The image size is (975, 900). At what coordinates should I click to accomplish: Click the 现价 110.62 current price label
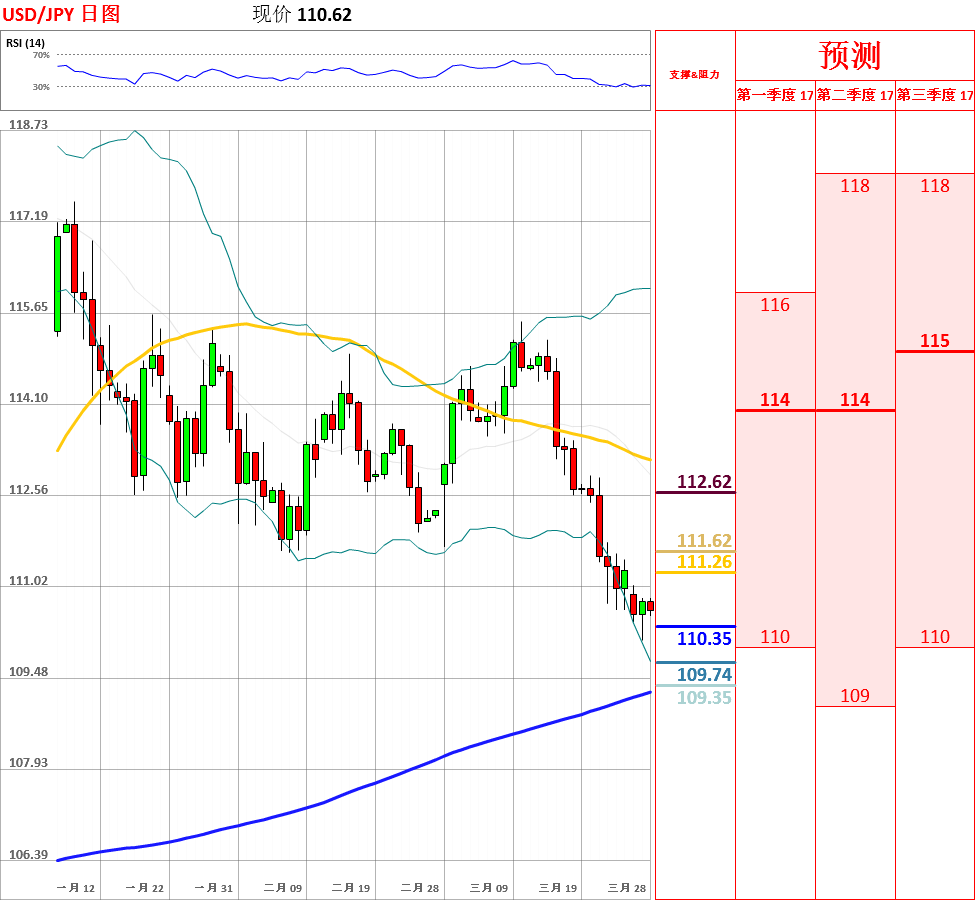(x=302, y=14)
